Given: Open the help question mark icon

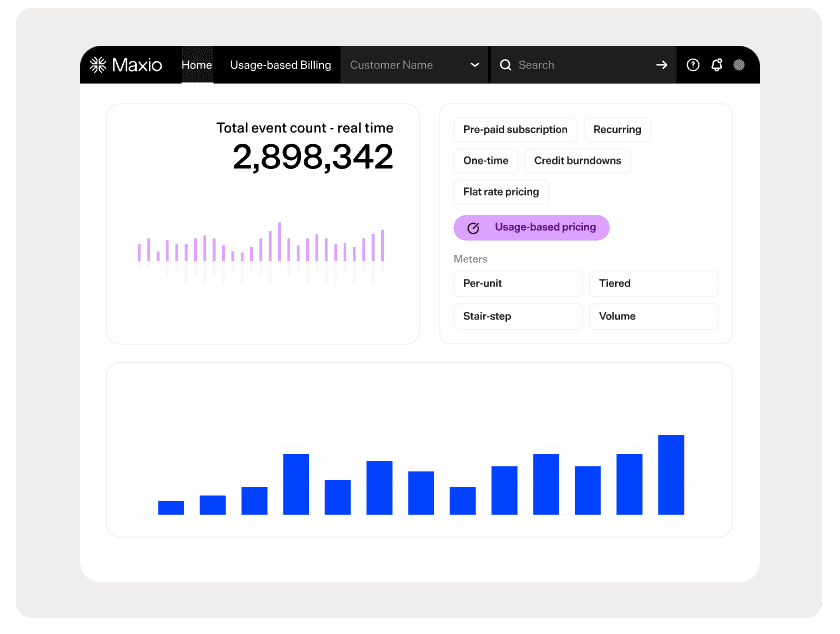Looking at the screenshot, I should 693,65.
